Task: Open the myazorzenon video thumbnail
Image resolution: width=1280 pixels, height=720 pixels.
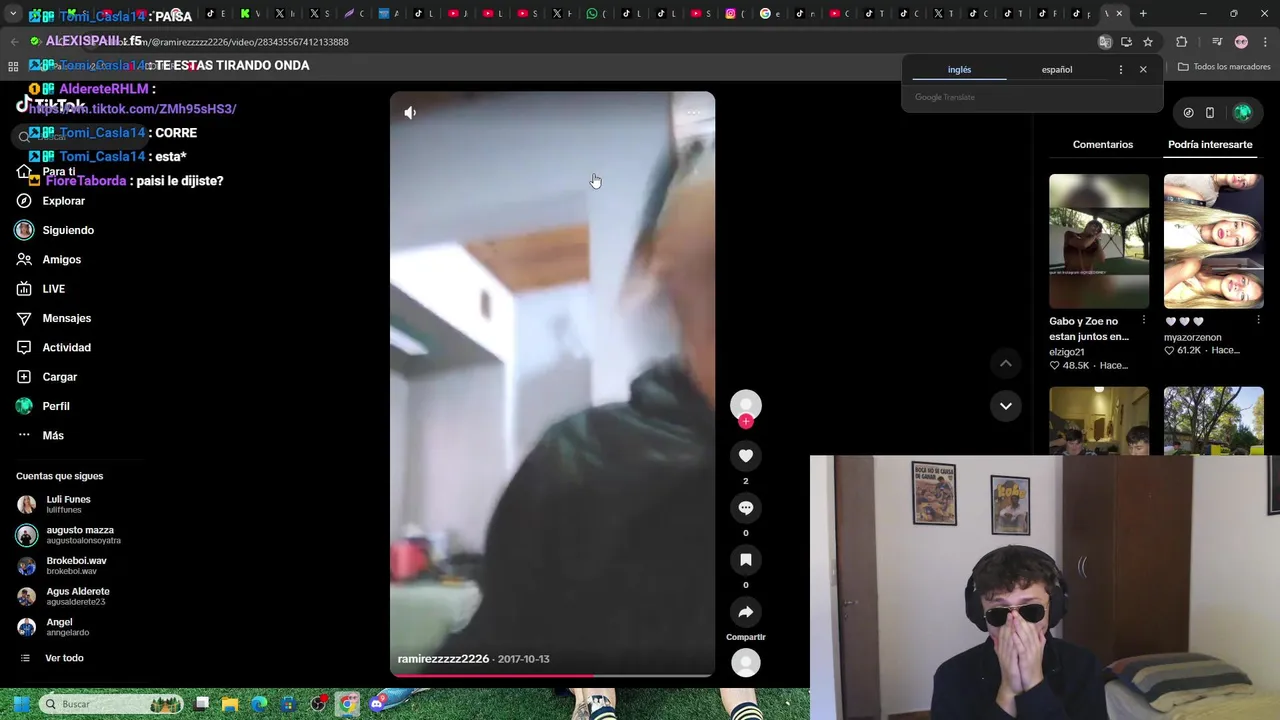Action: 1213,241
